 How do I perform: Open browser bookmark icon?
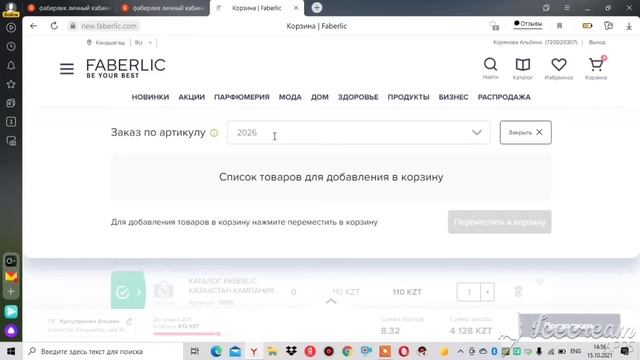(560, 26)
